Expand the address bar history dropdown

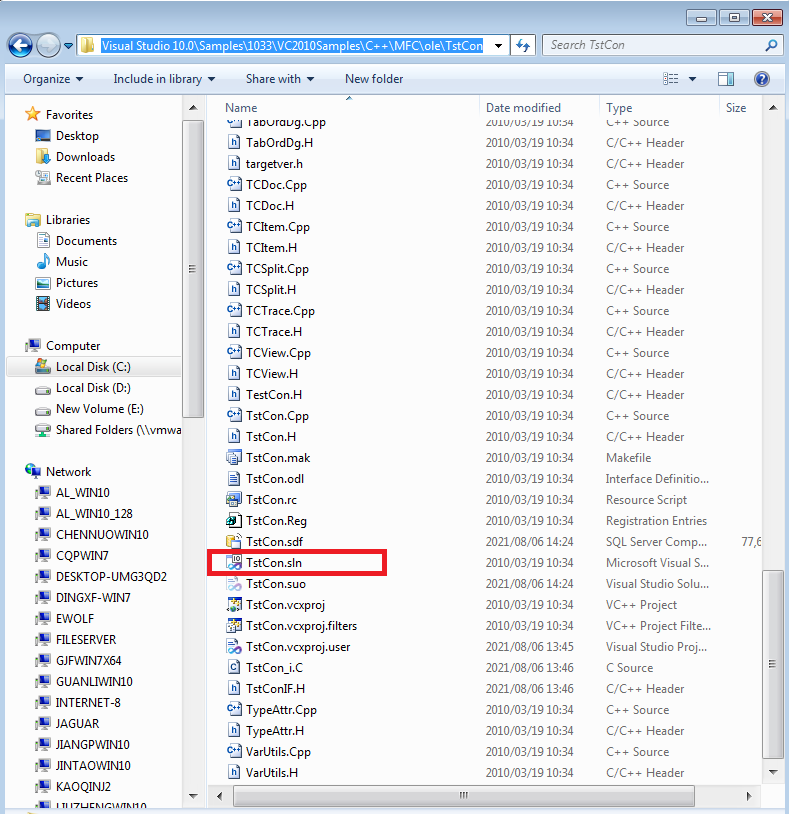[498, 46]
